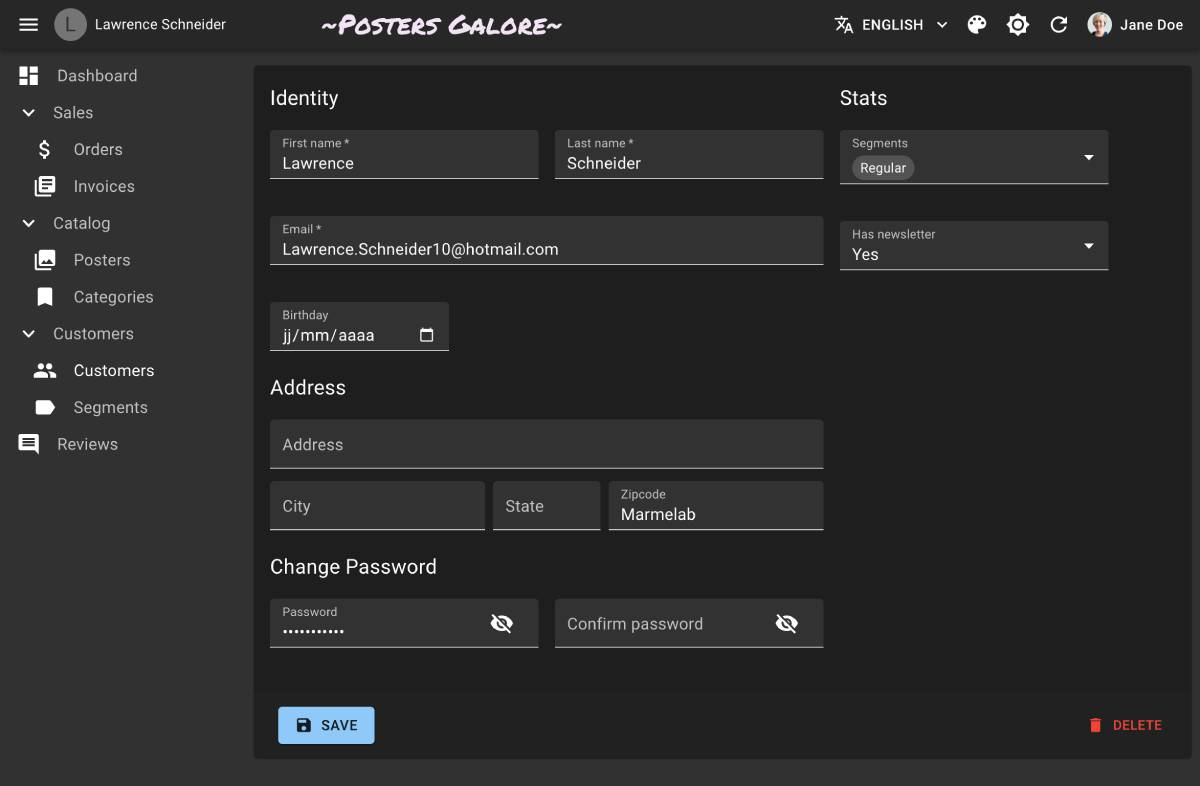
Task: Click the refresh icon in the top bar
Action: point(1058,25)
